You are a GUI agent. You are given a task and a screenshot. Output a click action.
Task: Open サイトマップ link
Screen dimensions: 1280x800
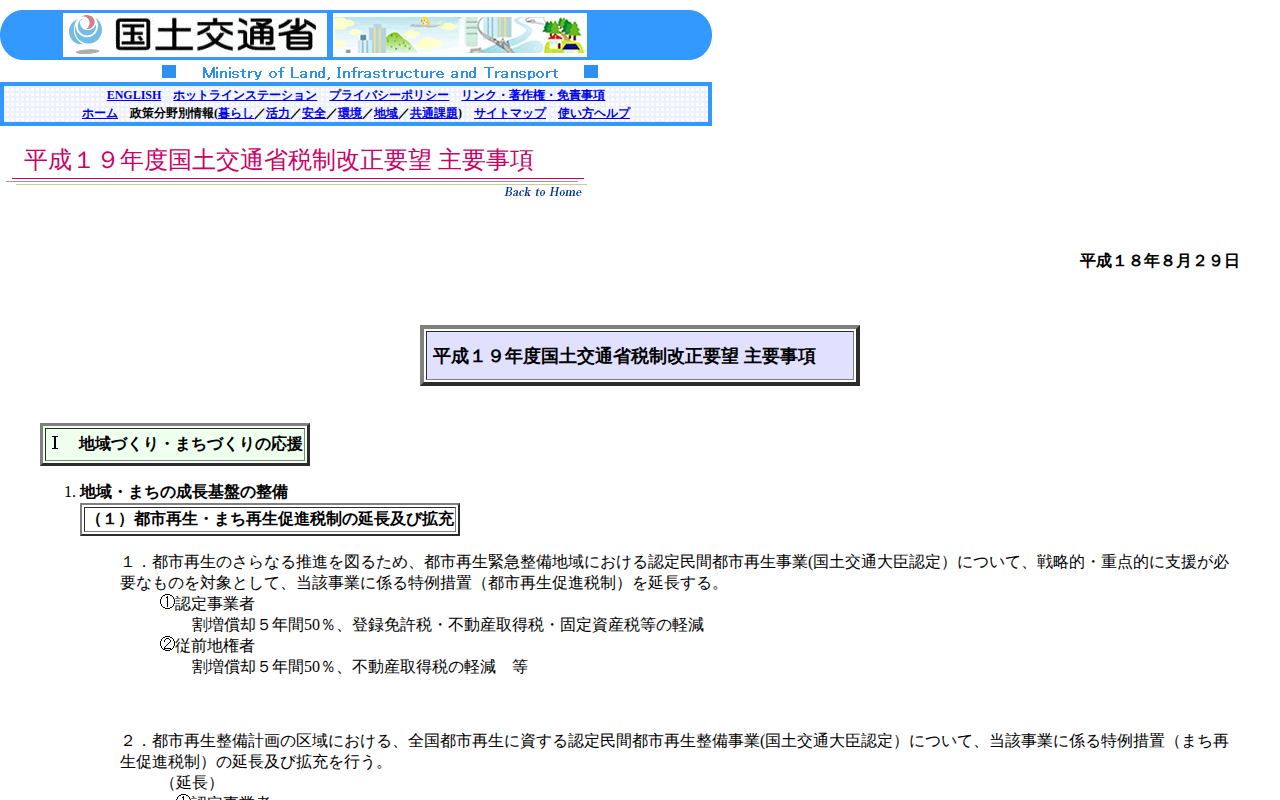(510, 113)
